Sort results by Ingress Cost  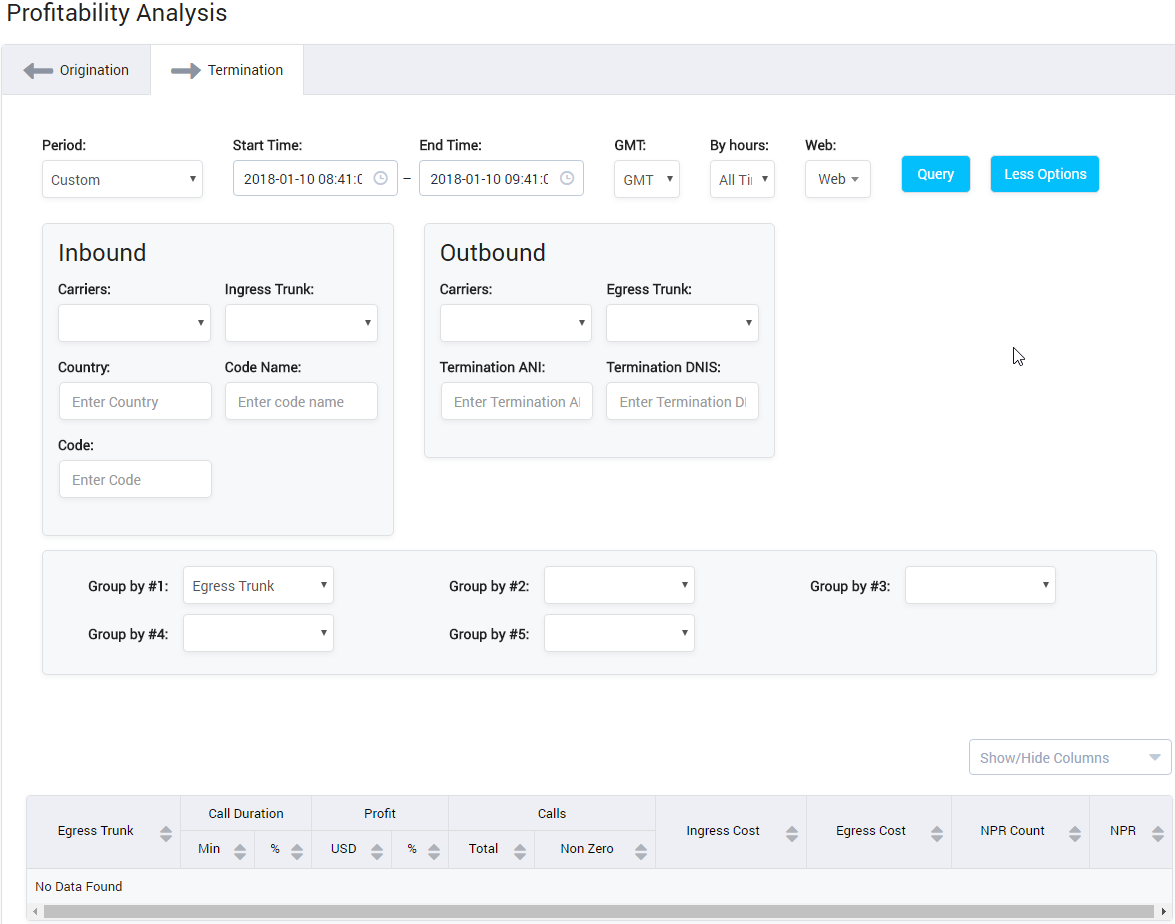point(794,831)
